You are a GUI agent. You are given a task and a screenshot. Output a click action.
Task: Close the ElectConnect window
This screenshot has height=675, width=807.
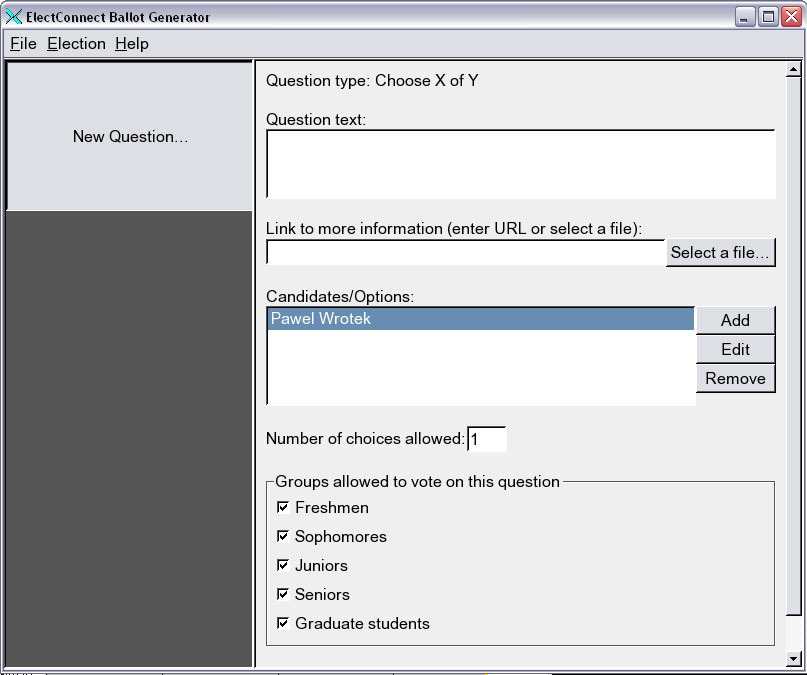click(791, 17)
